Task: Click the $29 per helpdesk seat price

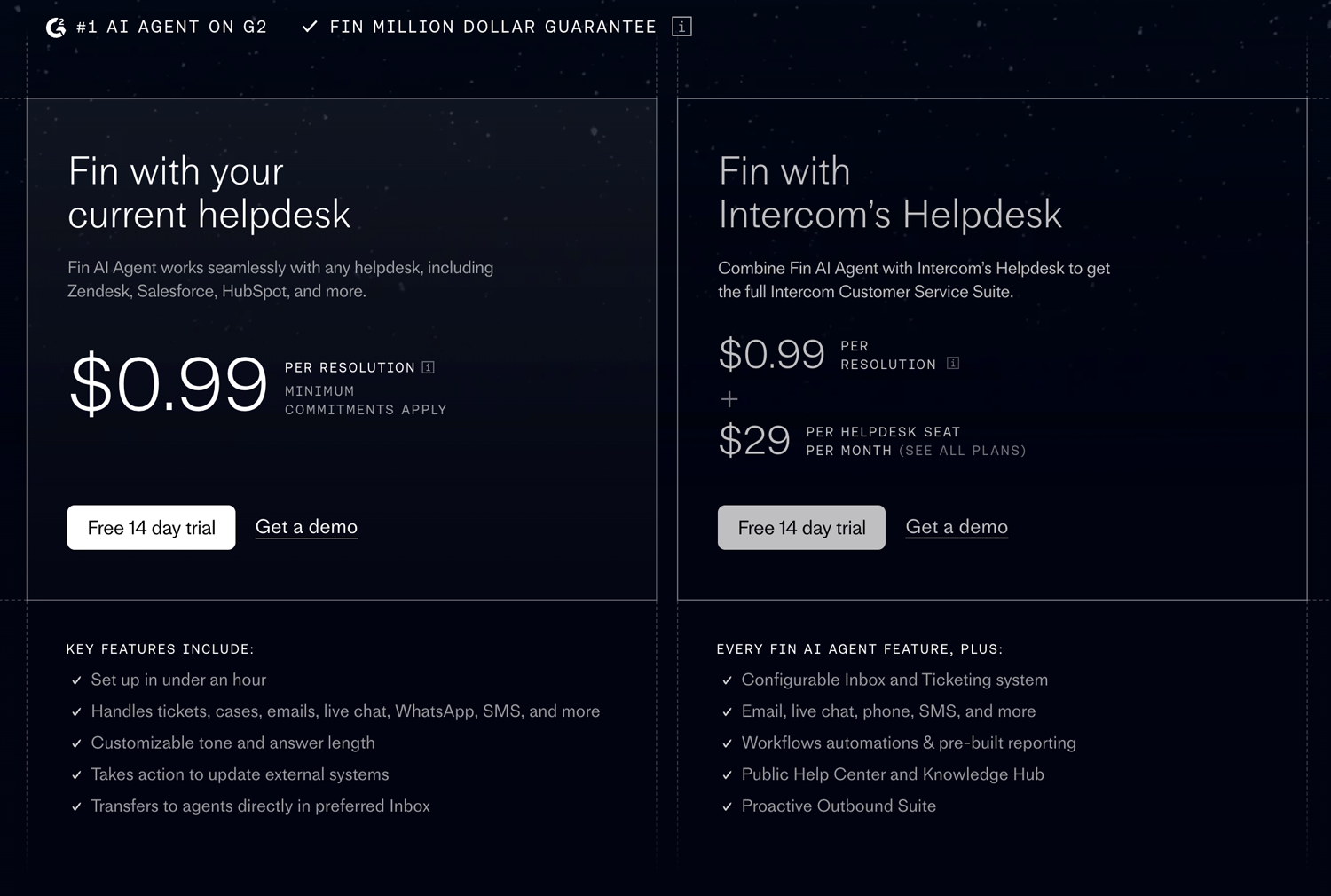Action: click(753, 440)
